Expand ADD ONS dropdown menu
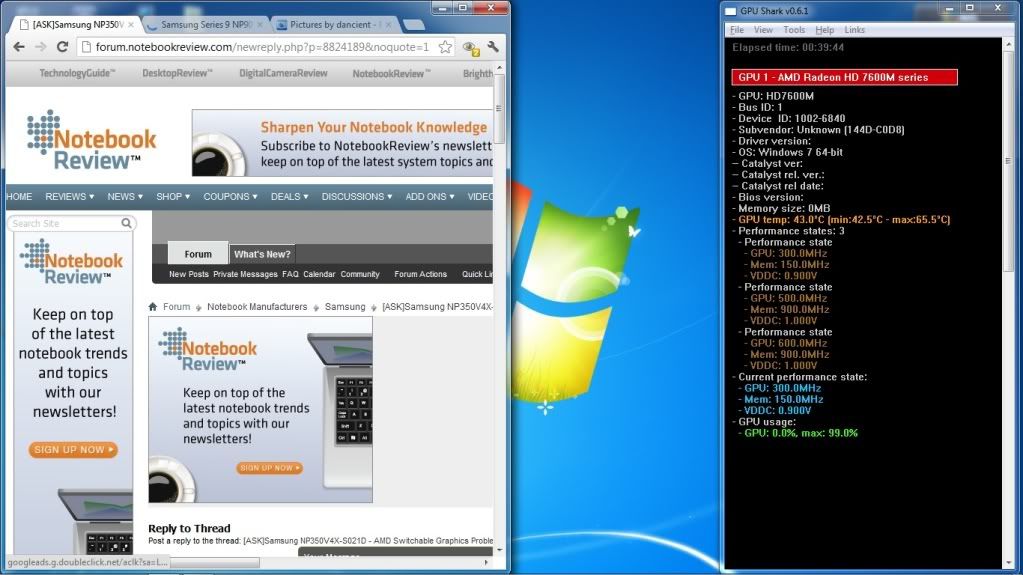The height and width of the screenshot is (575, 1023). point(429,196)
